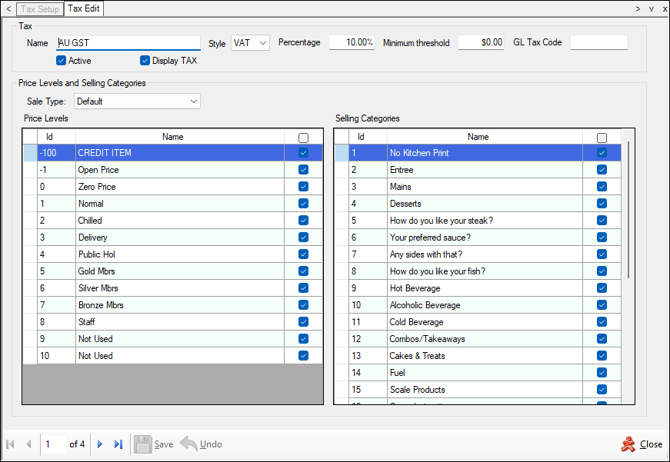Viewport: 670px width, 462px height.
Task: Uncheck the Active checkbox
Action: [61, 60]
